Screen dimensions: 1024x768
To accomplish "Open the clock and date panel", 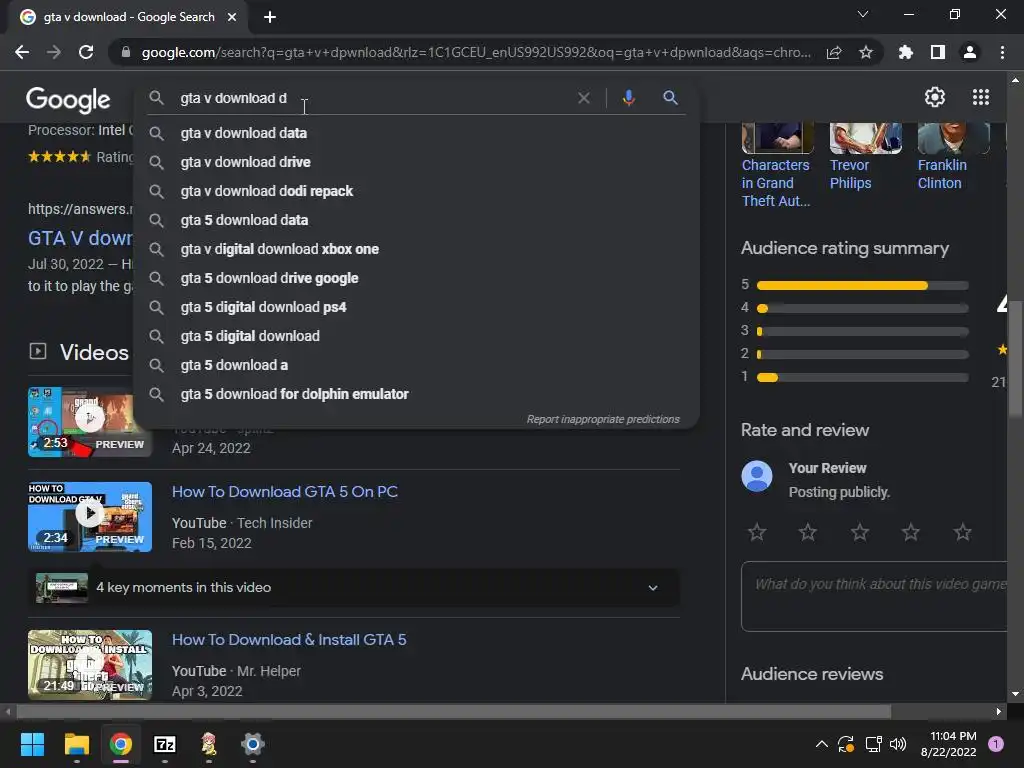I will click(x=949, y=744).
